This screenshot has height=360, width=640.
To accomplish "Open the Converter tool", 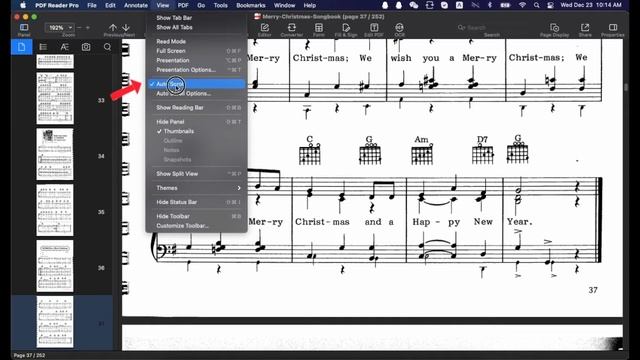I will (x=291, y=27).
